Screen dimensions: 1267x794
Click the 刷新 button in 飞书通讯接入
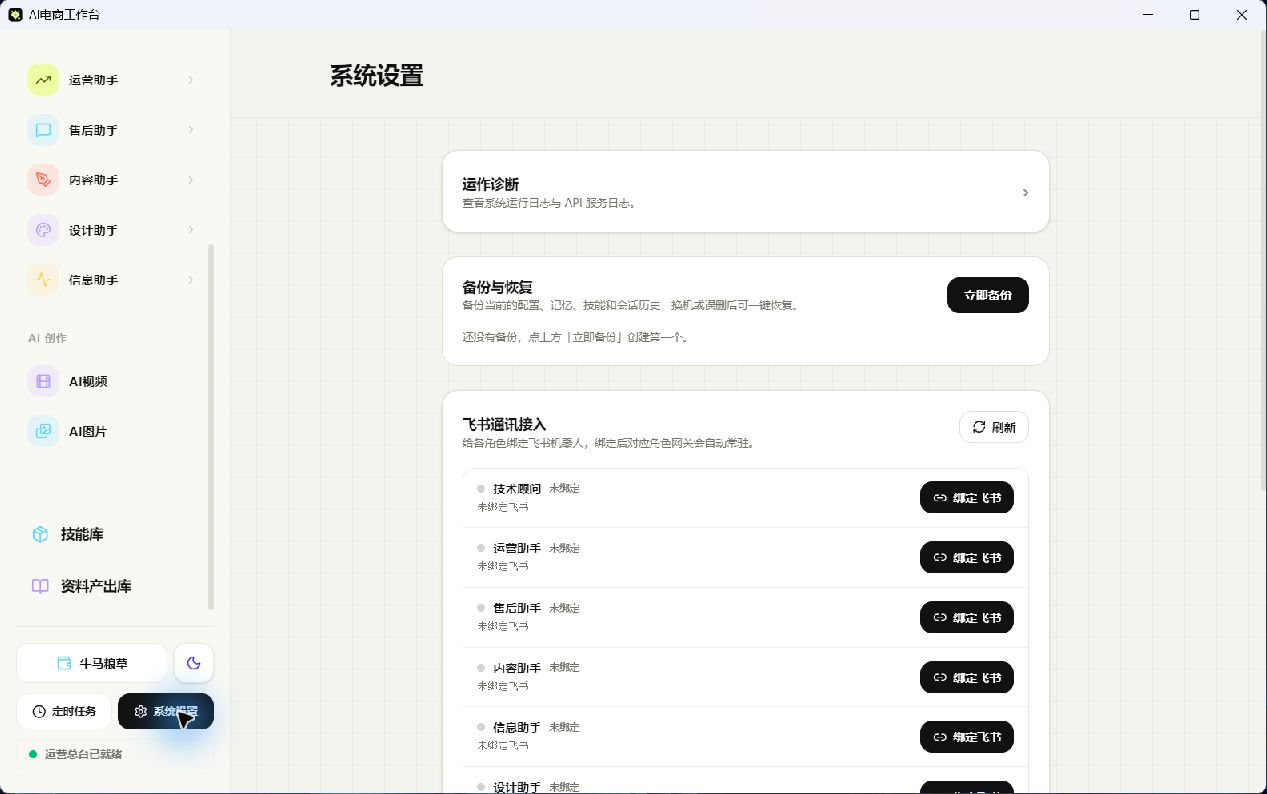pyautogui.click(x=993, y=427)
